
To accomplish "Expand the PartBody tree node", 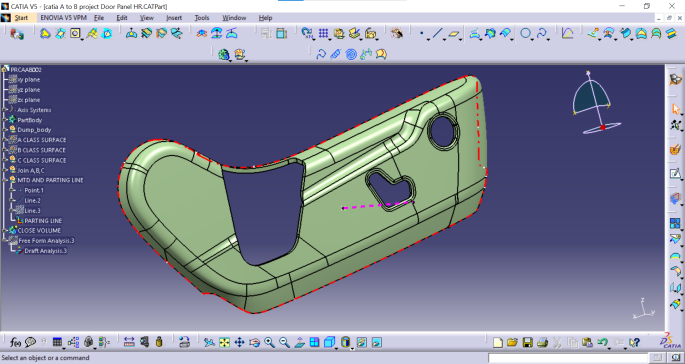I will pyautogui.click(x=4, y=120).
